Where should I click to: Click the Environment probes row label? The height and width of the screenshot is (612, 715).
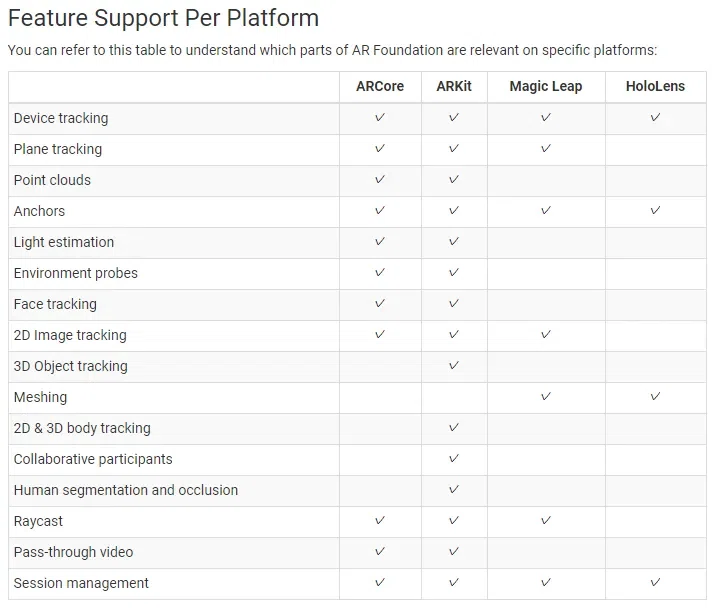[76, 273]
